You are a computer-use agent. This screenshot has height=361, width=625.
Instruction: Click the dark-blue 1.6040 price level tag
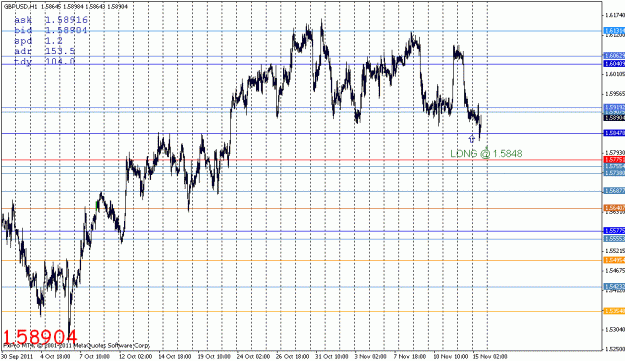pyautogui.click(x=614, y=64)
